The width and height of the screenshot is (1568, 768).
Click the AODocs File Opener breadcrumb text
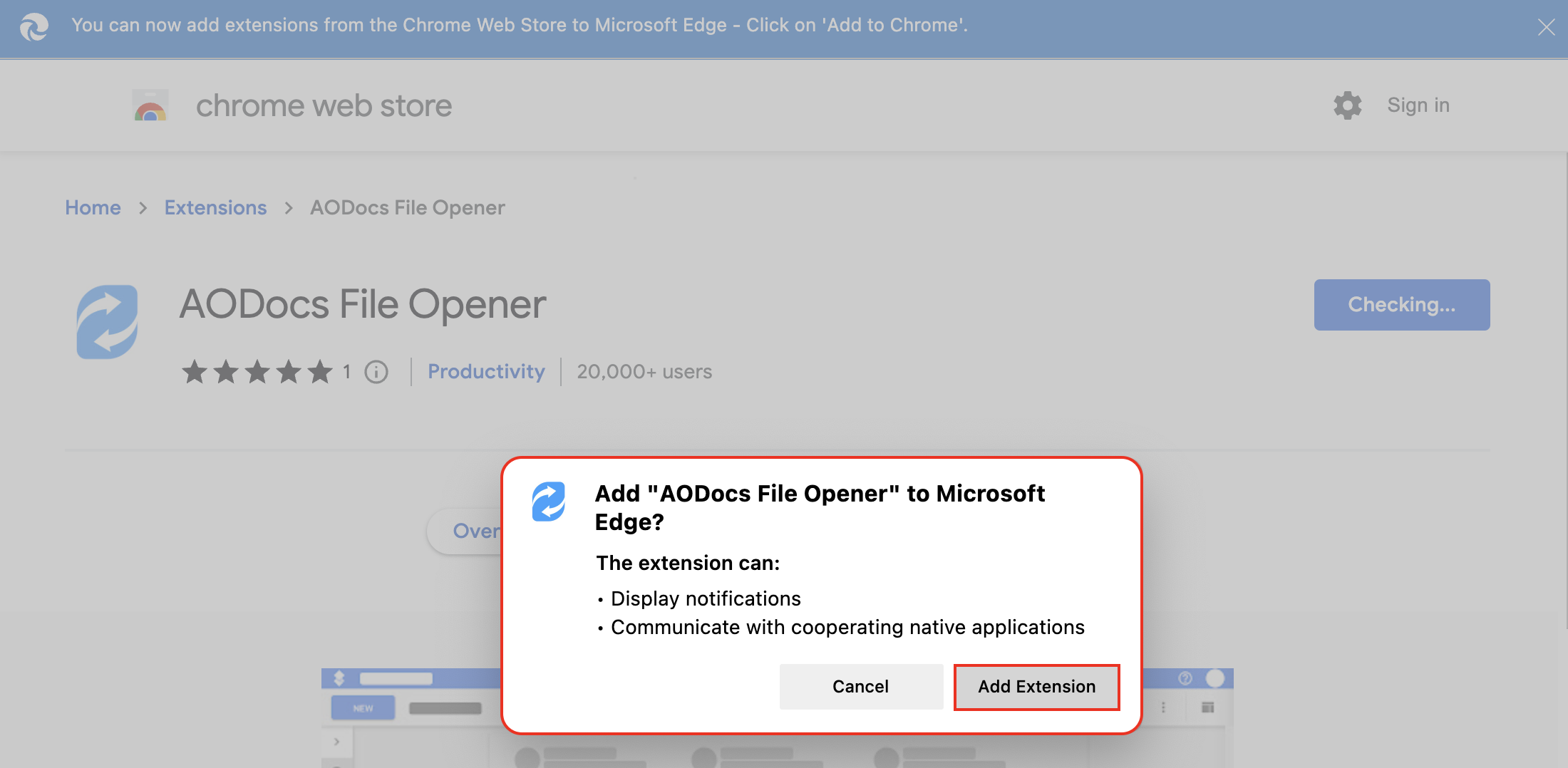coord(408,207)
